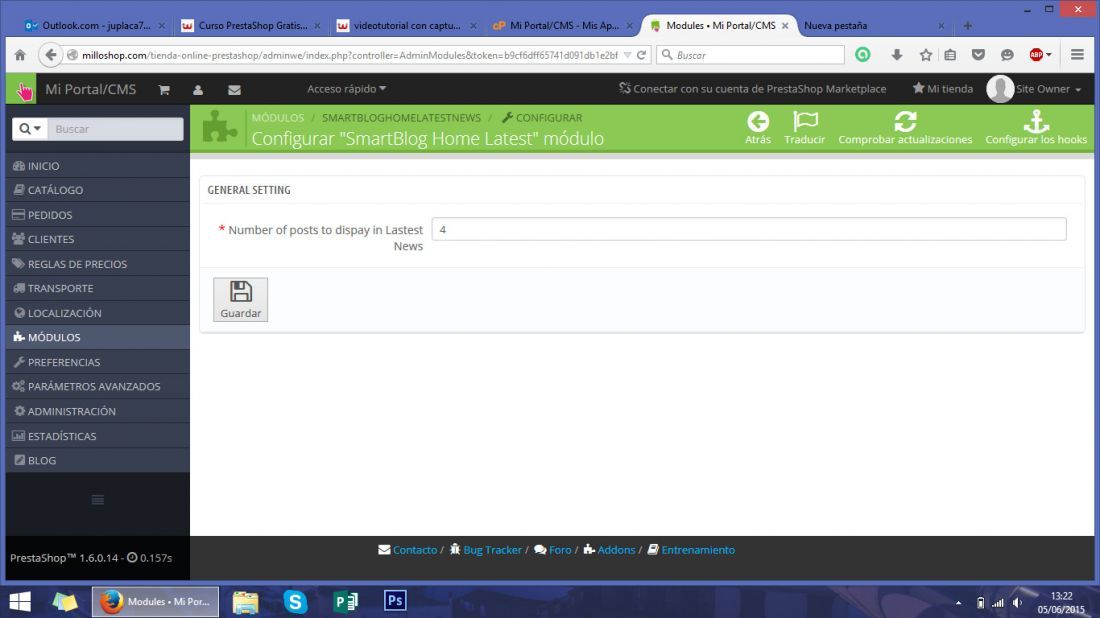The height and width of the screenshot is (618, 1100).
Task: Open LOCALIZACIÓN in sidebar
Action: [x=98, y=313]
